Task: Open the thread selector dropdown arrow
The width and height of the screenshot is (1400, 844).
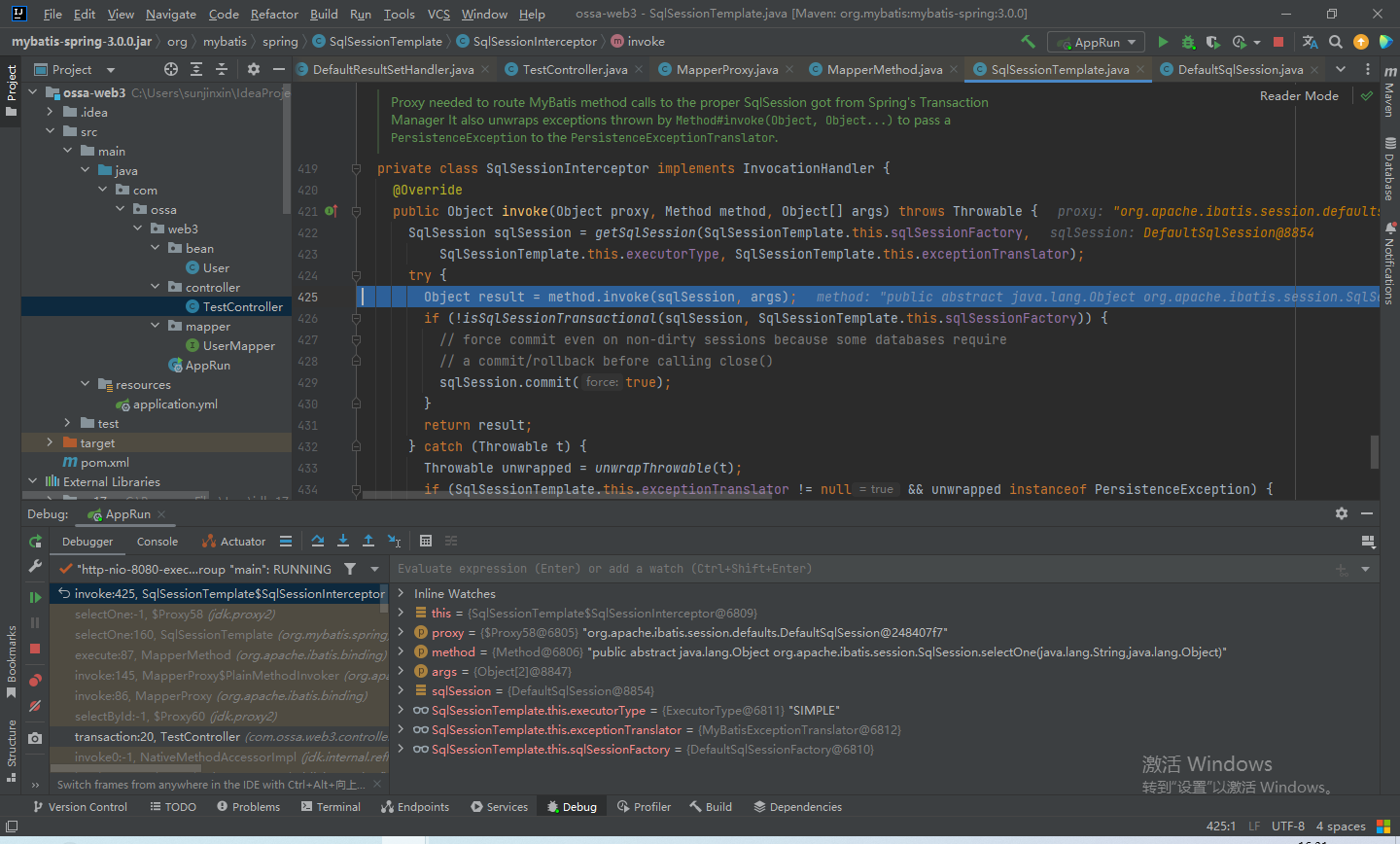Action: tap(374, 569)
